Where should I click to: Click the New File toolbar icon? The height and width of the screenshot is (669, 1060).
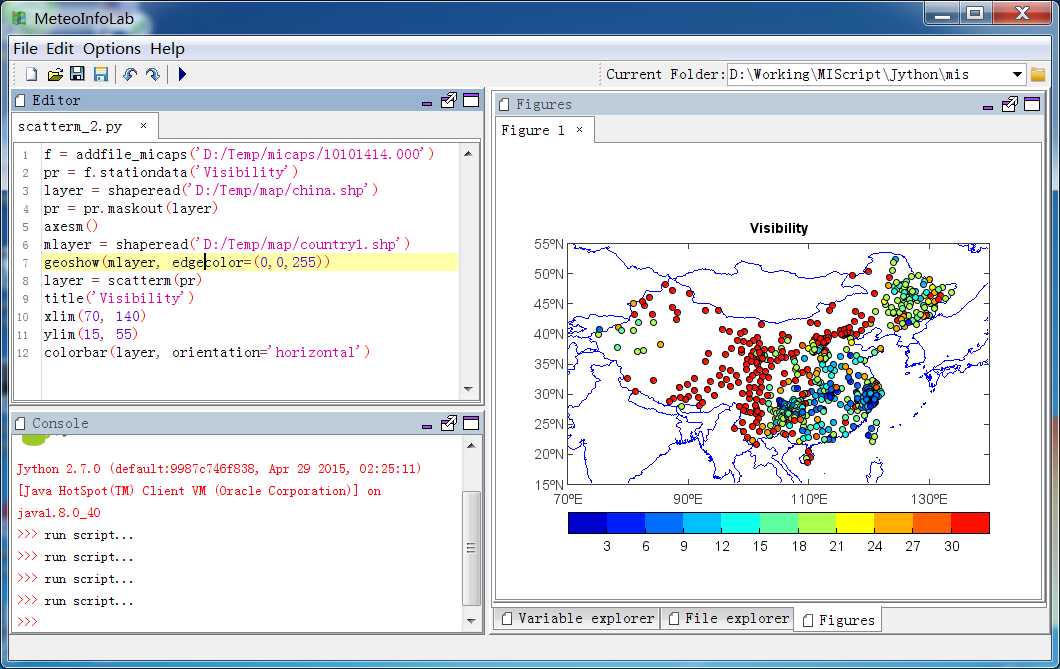(31, 74)
